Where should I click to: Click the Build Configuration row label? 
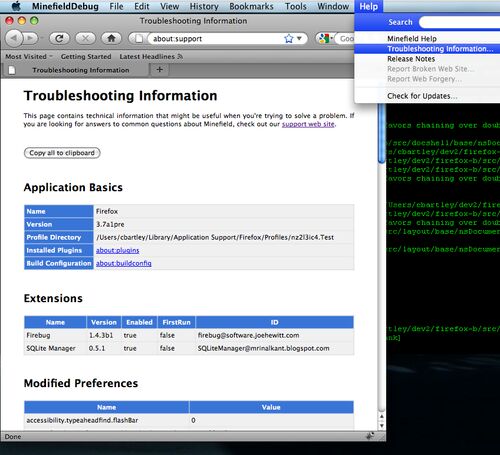pyautogui.click(x=59, y=263)
